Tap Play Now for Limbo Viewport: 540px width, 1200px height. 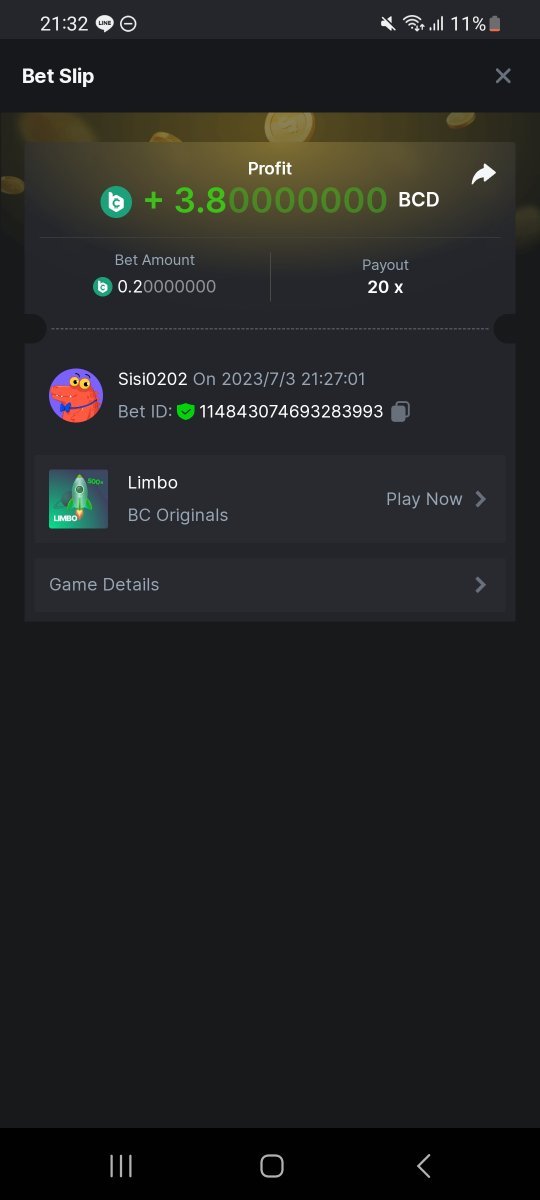(x=424, y=499)
